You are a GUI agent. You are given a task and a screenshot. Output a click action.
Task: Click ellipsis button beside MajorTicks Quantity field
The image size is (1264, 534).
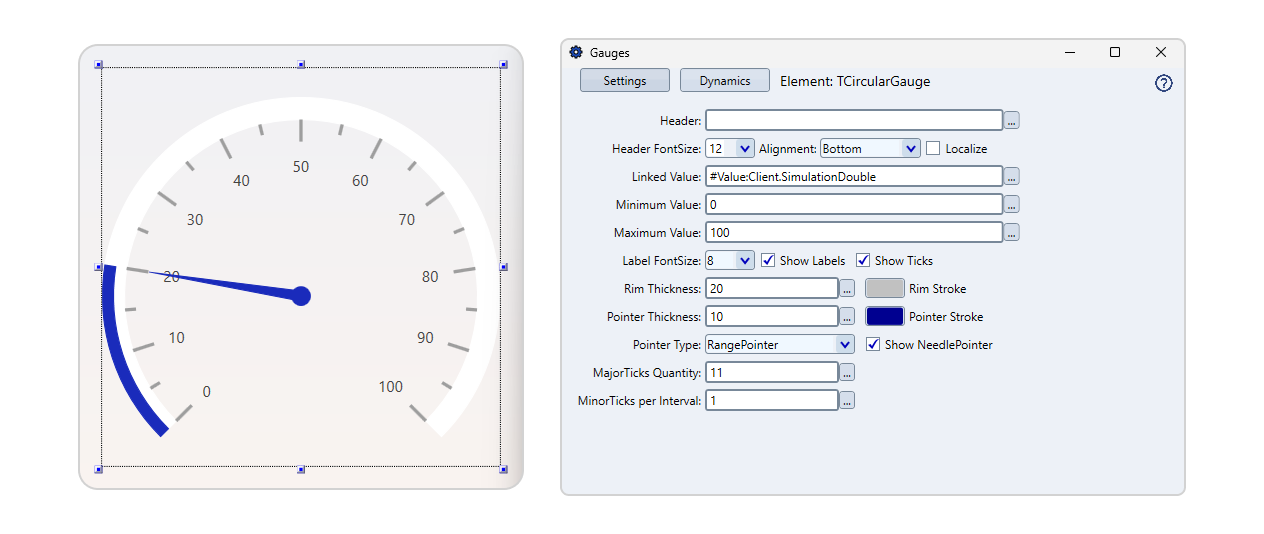[847, 373]
